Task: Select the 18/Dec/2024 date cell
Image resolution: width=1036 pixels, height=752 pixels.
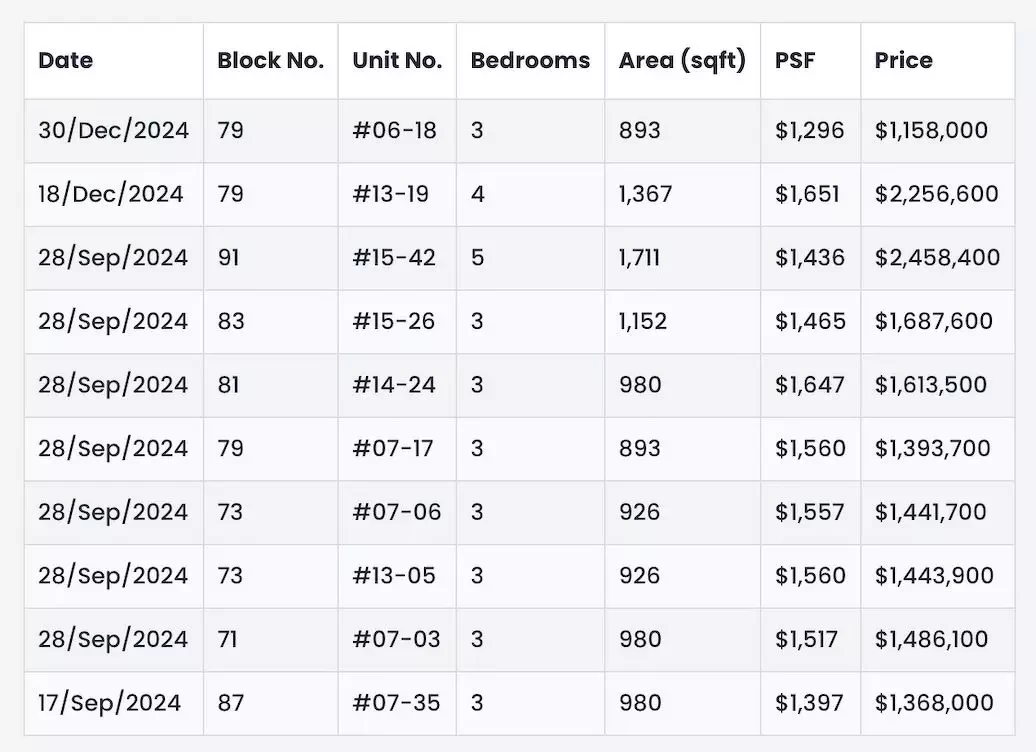Action: click(114, 194)
